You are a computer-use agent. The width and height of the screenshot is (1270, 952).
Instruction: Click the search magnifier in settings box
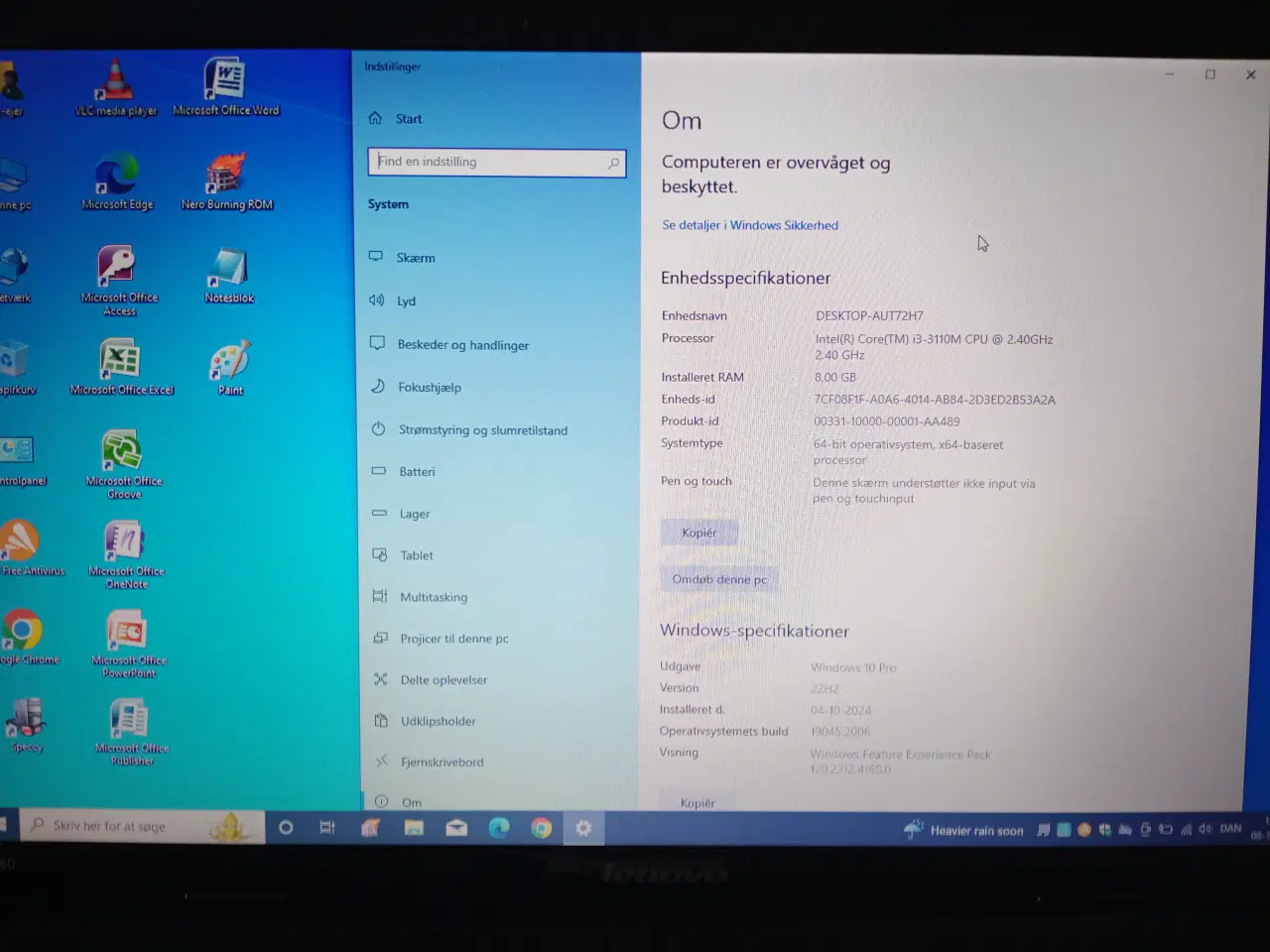pos(613,164)
